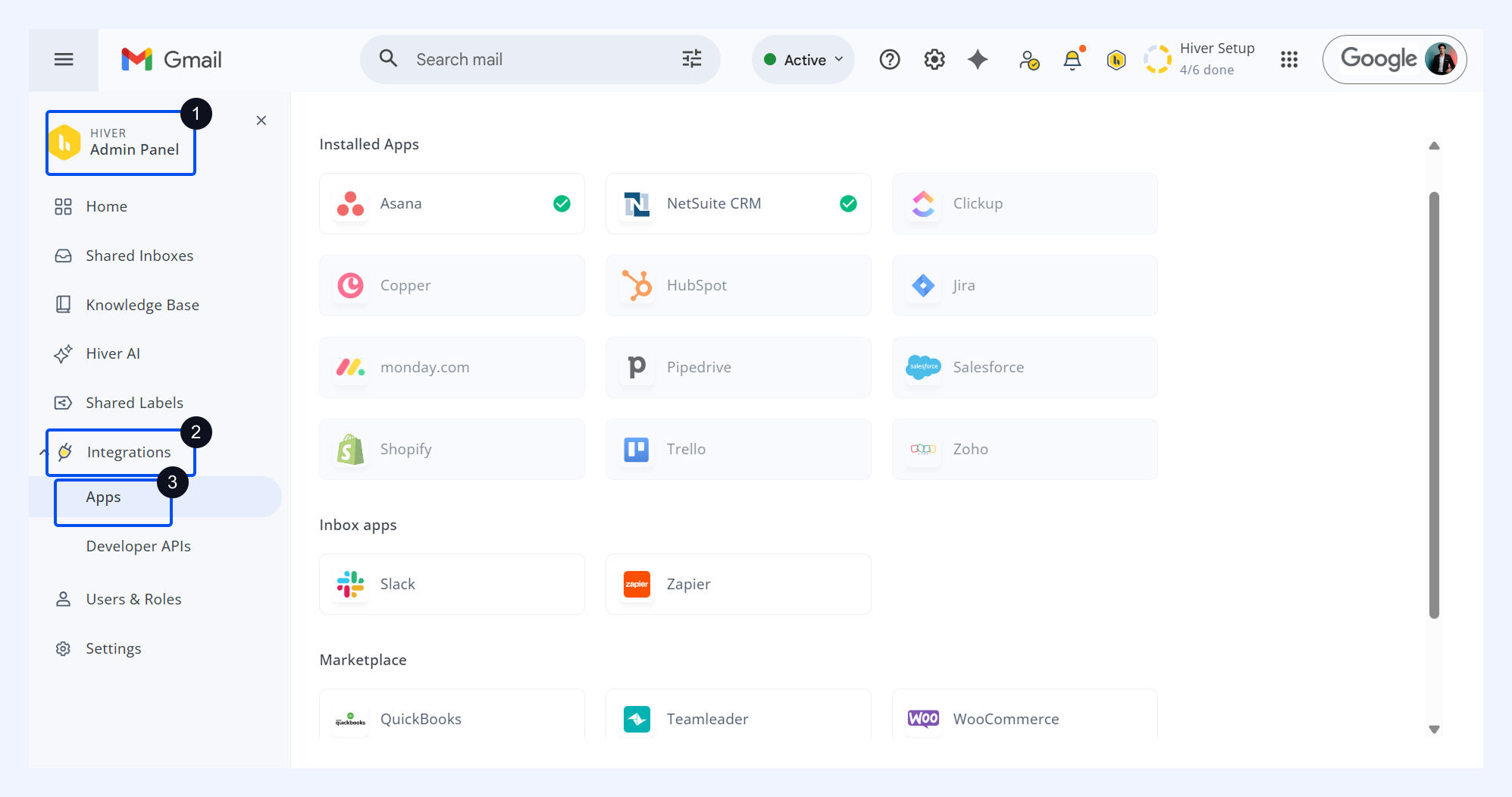Open the Copper integration card
1512x797 pixels.
[x=452, y=285]
